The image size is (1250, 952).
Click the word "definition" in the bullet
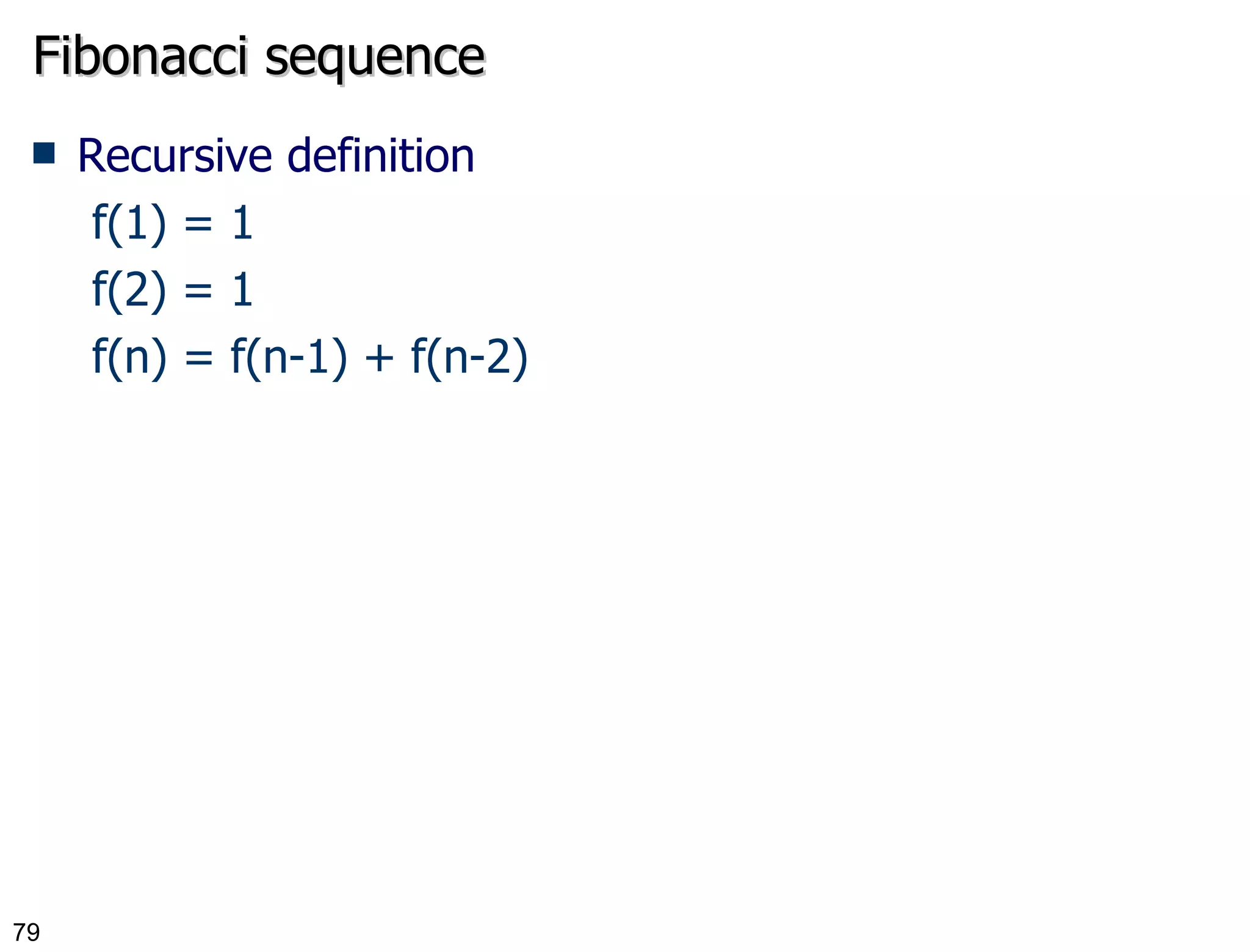[380, 156]
